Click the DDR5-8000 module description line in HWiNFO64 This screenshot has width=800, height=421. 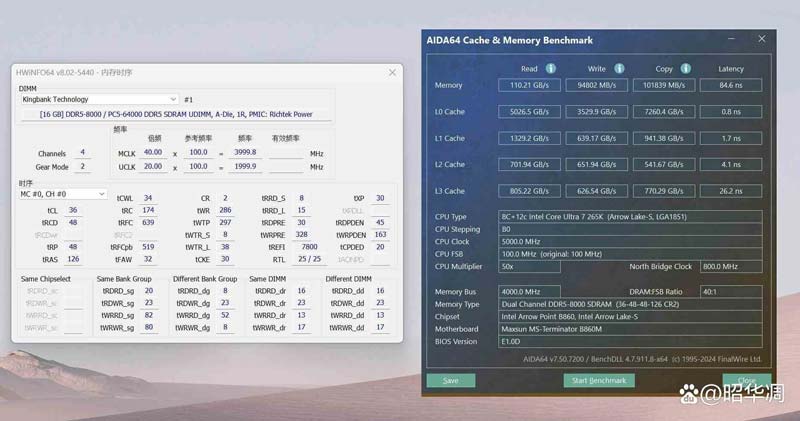[x=176, y=114]
